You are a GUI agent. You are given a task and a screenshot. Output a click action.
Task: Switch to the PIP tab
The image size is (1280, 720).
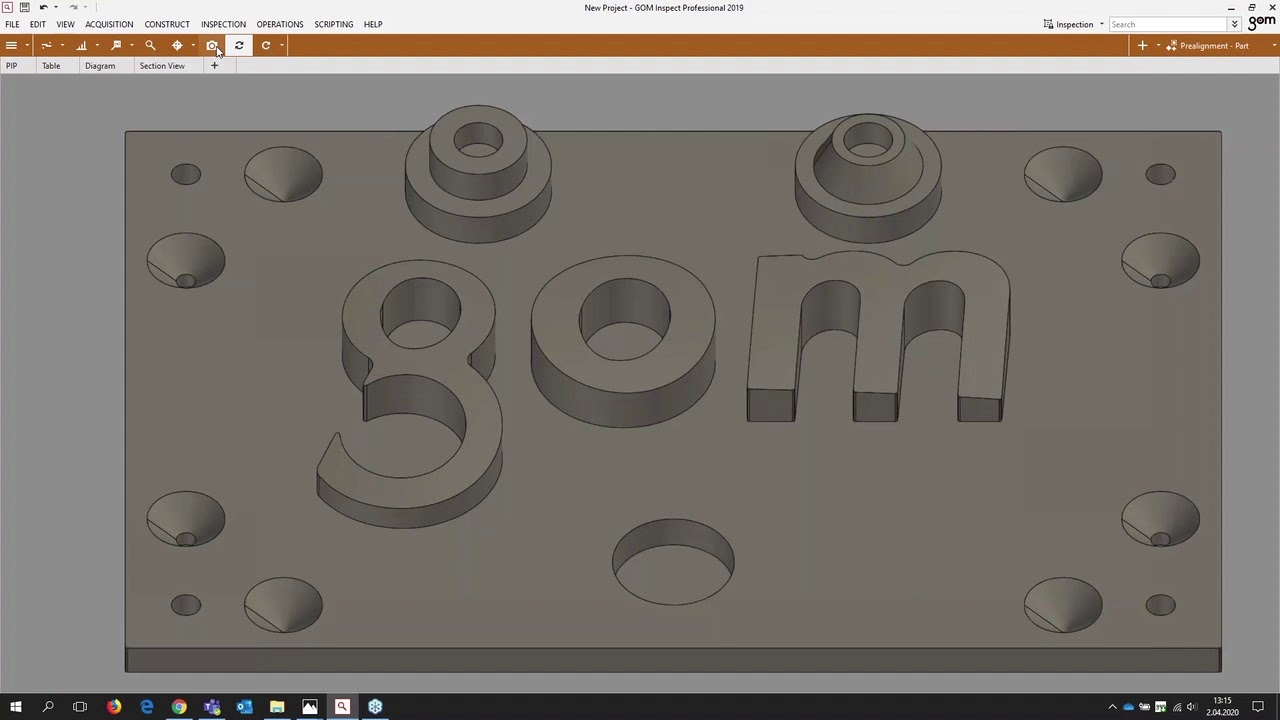12,66
